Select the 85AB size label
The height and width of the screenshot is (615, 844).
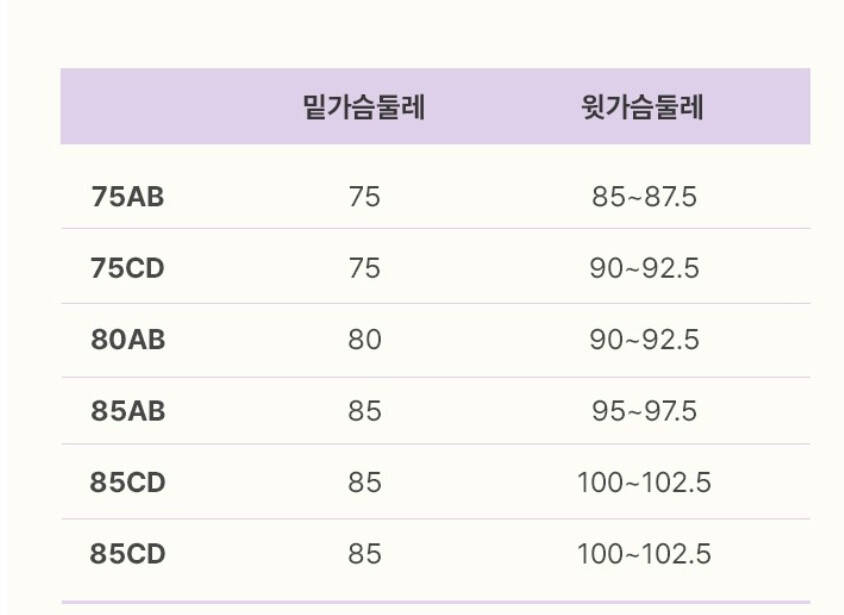128,411
